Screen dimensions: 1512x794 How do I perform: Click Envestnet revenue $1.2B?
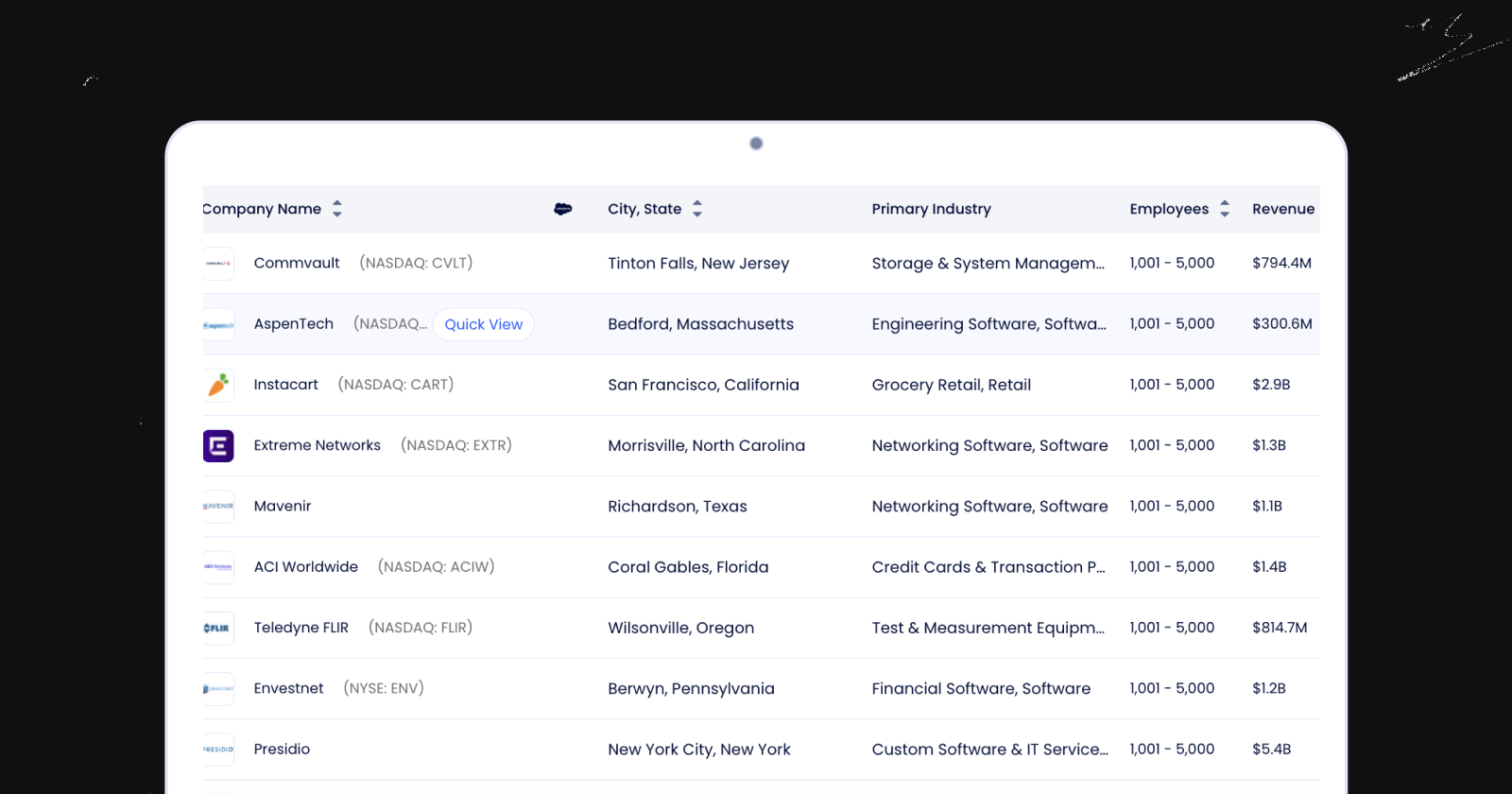(x=1269, y=688)
